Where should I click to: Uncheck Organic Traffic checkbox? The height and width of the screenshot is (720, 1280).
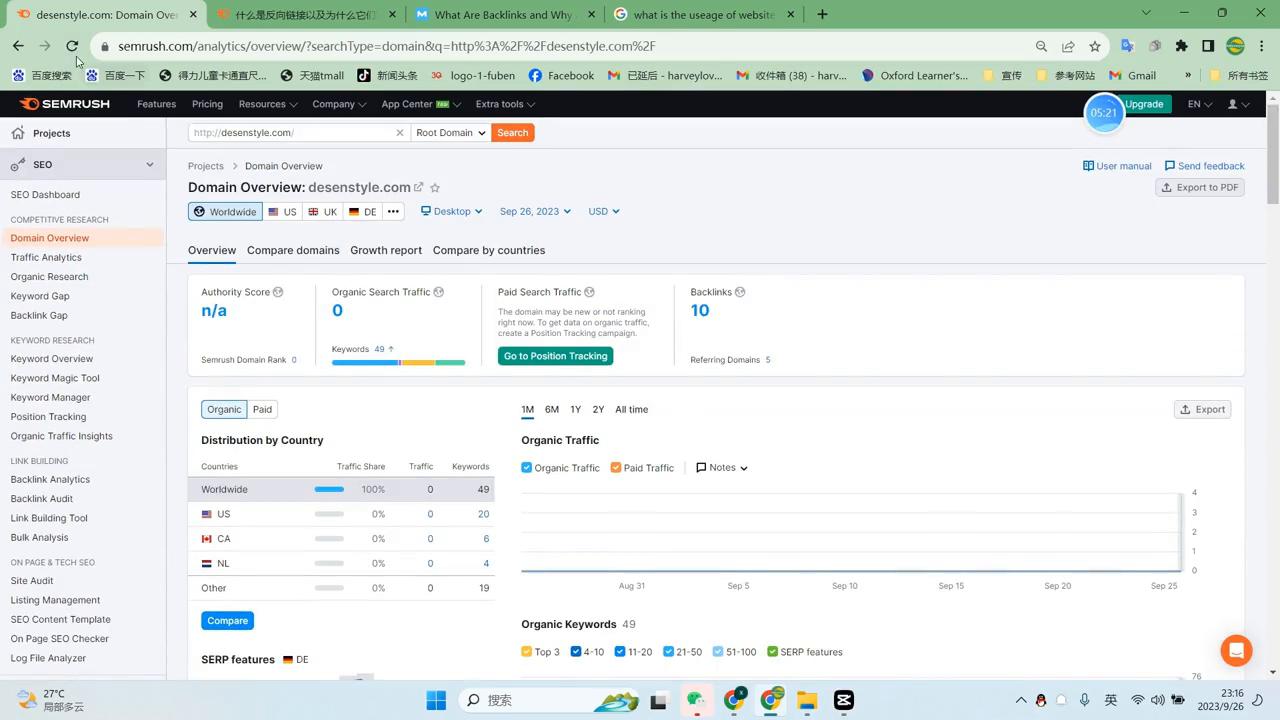pos(527,467)
